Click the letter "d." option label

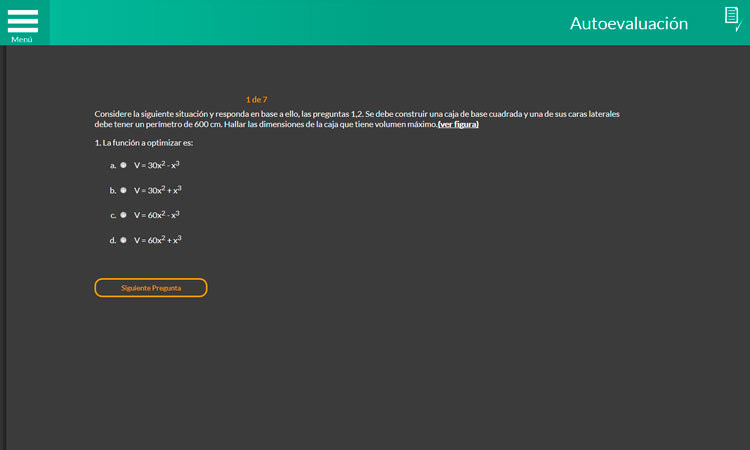pyautogui.click(x=113, y=240)
